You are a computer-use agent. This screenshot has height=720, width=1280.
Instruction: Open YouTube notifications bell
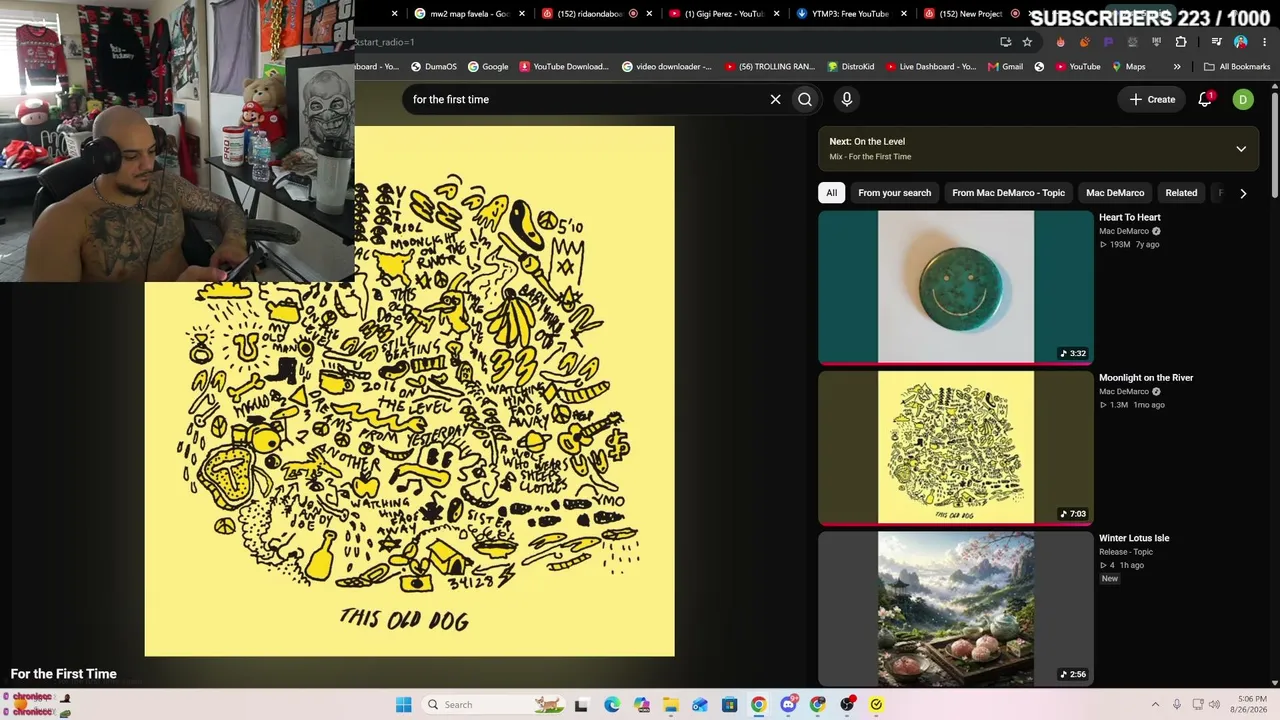pos(1205,99)
